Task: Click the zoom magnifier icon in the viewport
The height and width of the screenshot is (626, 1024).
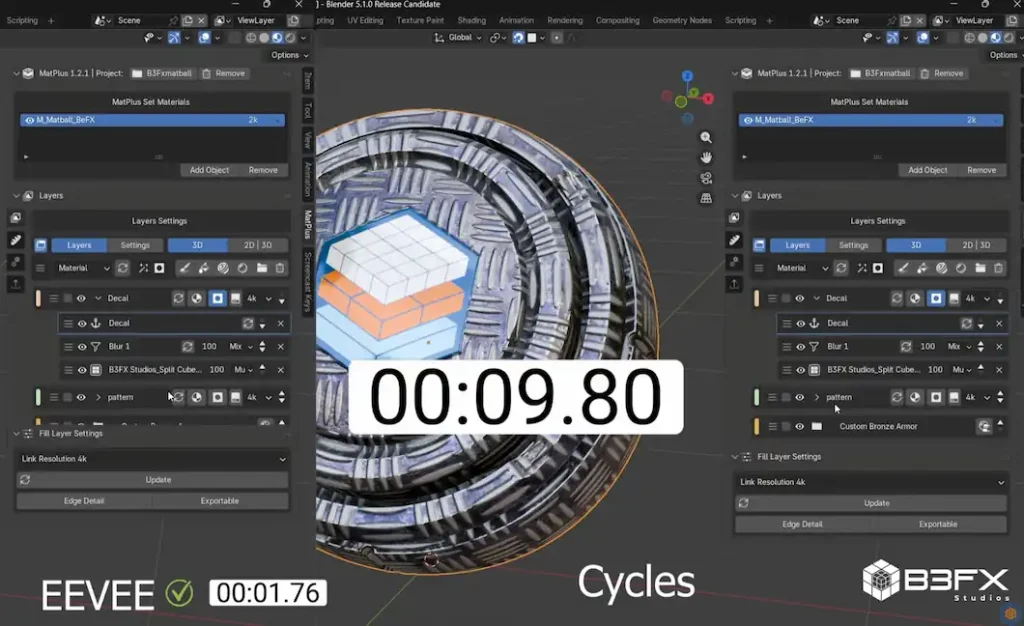Action: click(706, 138)
